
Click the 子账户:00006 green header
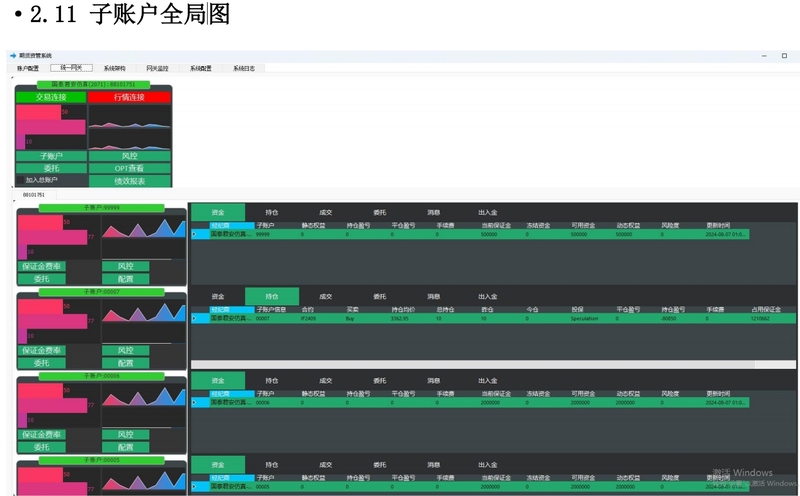tap(102, 376)
